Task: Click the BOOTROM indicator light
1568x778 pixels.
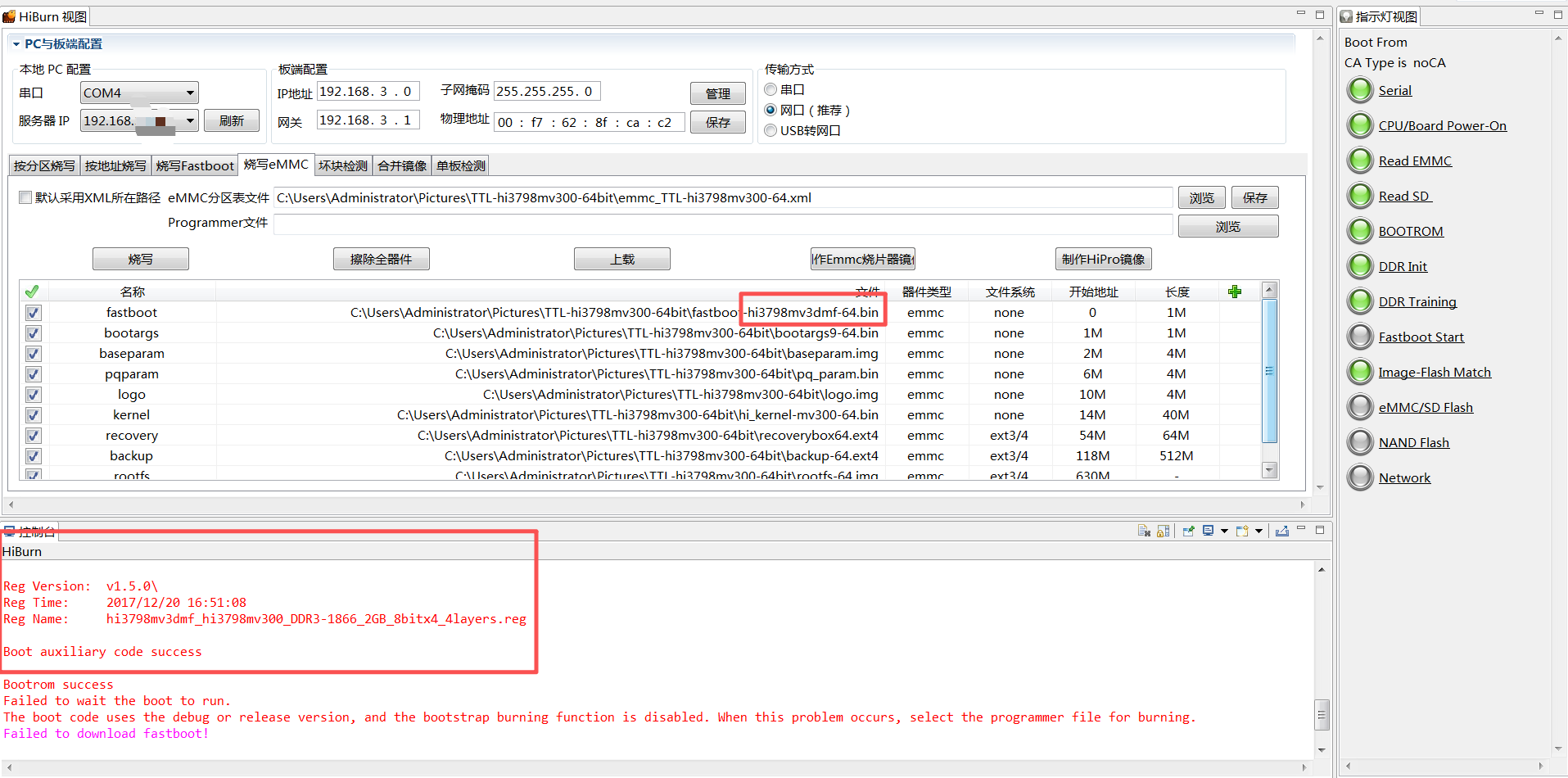Action: [1360, 231]
